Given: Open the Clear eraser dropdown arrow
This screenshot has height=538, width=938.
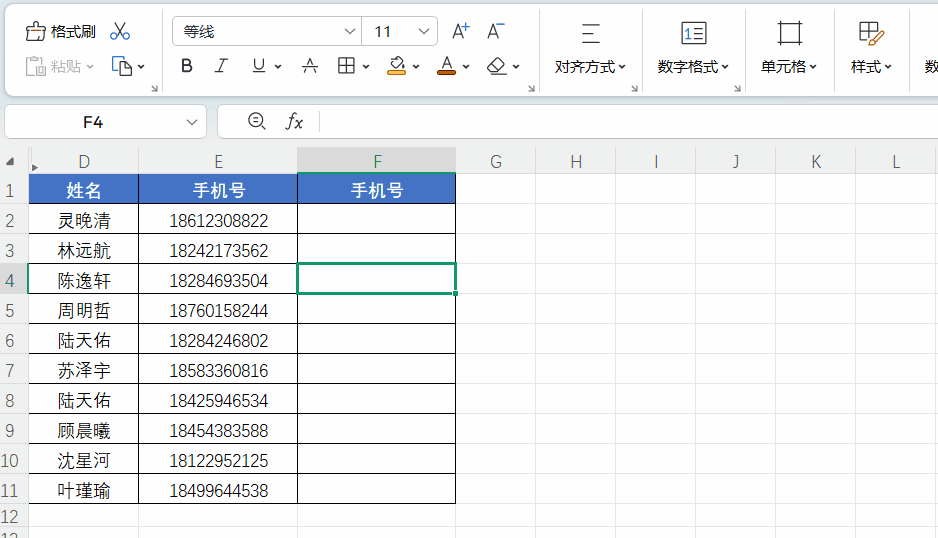Looking at the screenshot, I should pos(516,67).
